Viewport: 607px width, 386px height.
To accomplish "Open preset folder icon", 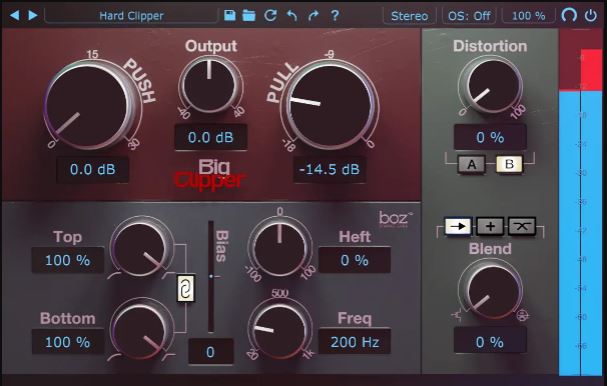I will (x=249, y=15).
